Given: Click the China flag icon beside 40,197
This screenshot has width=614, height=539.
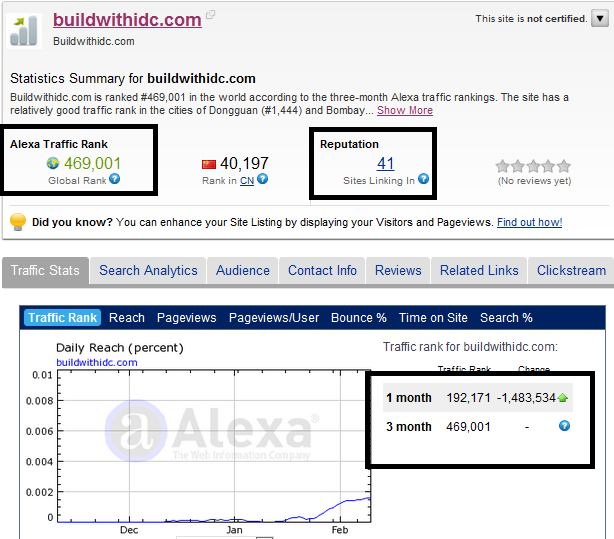Looking at the screenshot, I should tap(209, 164).
